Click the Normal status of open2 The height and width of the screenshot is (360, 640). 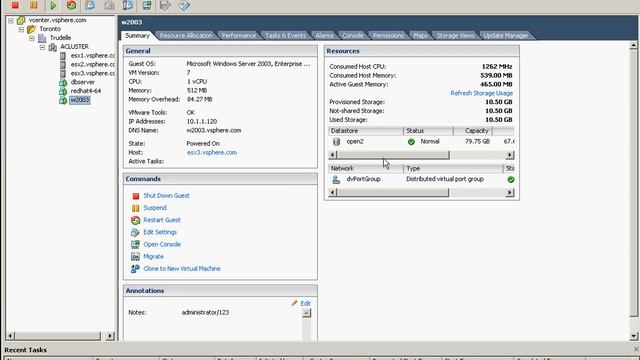point(430,142)
